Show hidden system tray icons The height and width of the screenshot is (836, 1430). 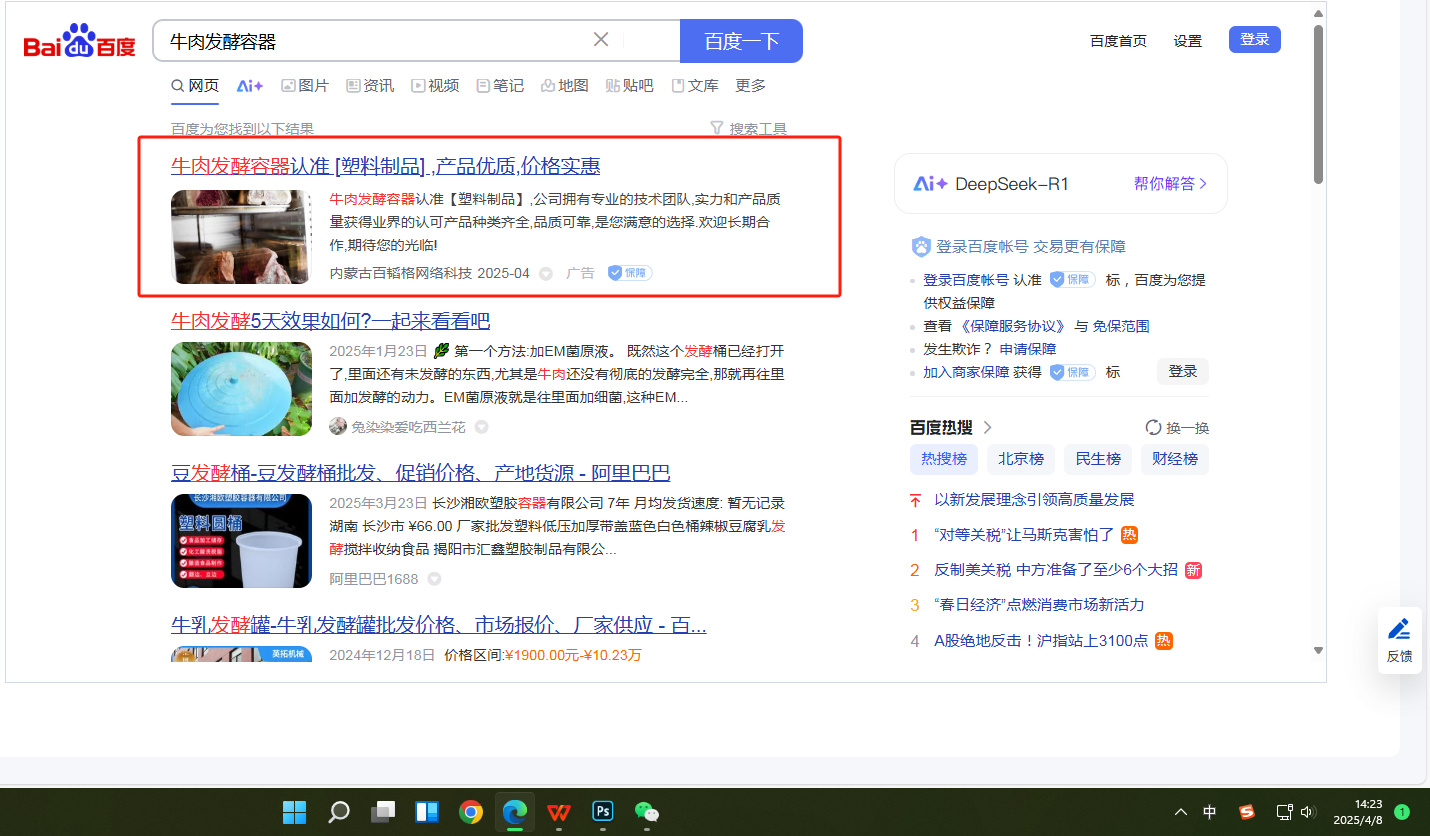point(1181,812)
